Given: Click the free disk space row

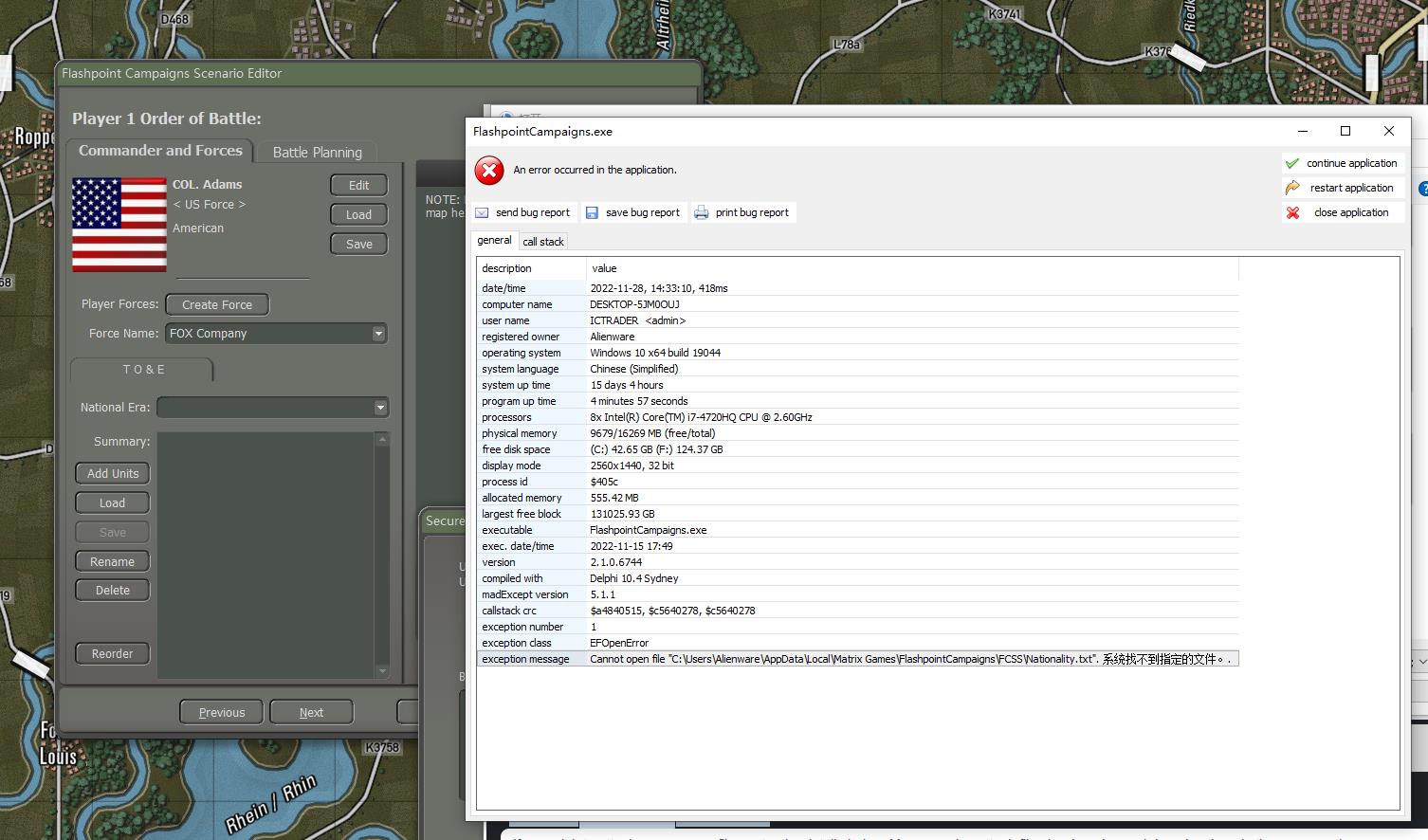Looking at the screenshot, I should point(857,449).
